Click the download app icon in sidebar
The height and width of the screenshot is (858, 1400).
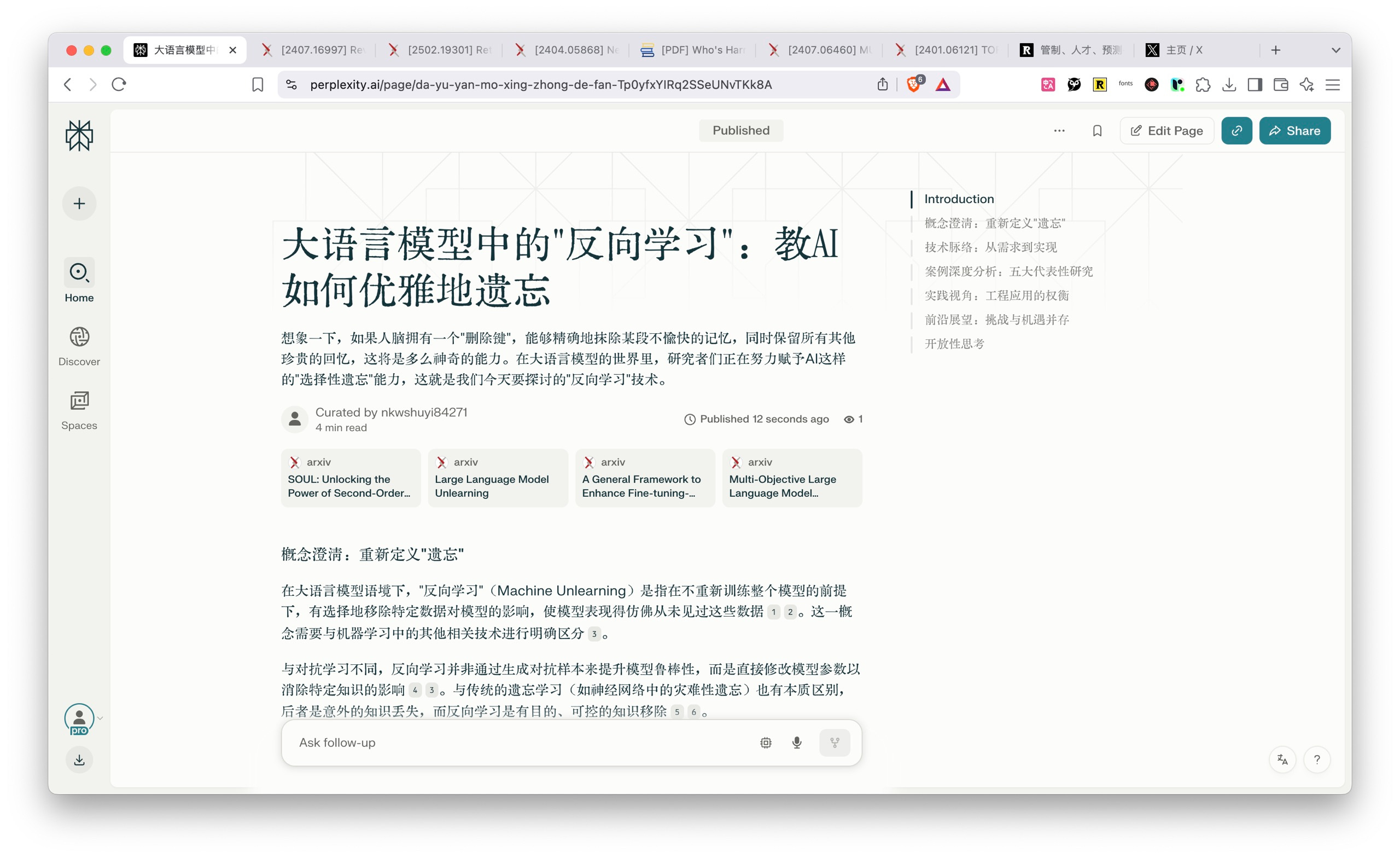click(x=79, y=760)
